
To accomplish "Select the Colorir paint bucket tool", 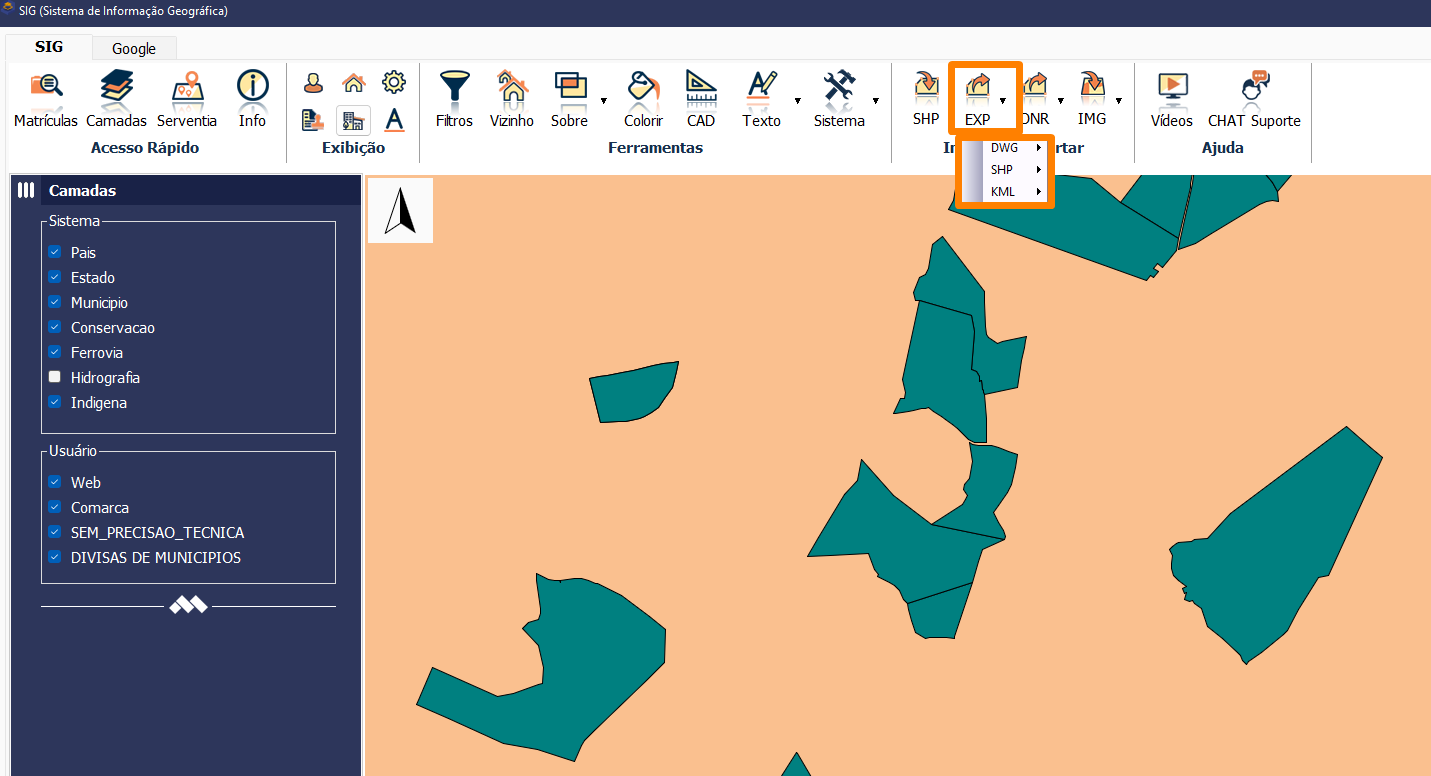I will click(x=643, y=99).
